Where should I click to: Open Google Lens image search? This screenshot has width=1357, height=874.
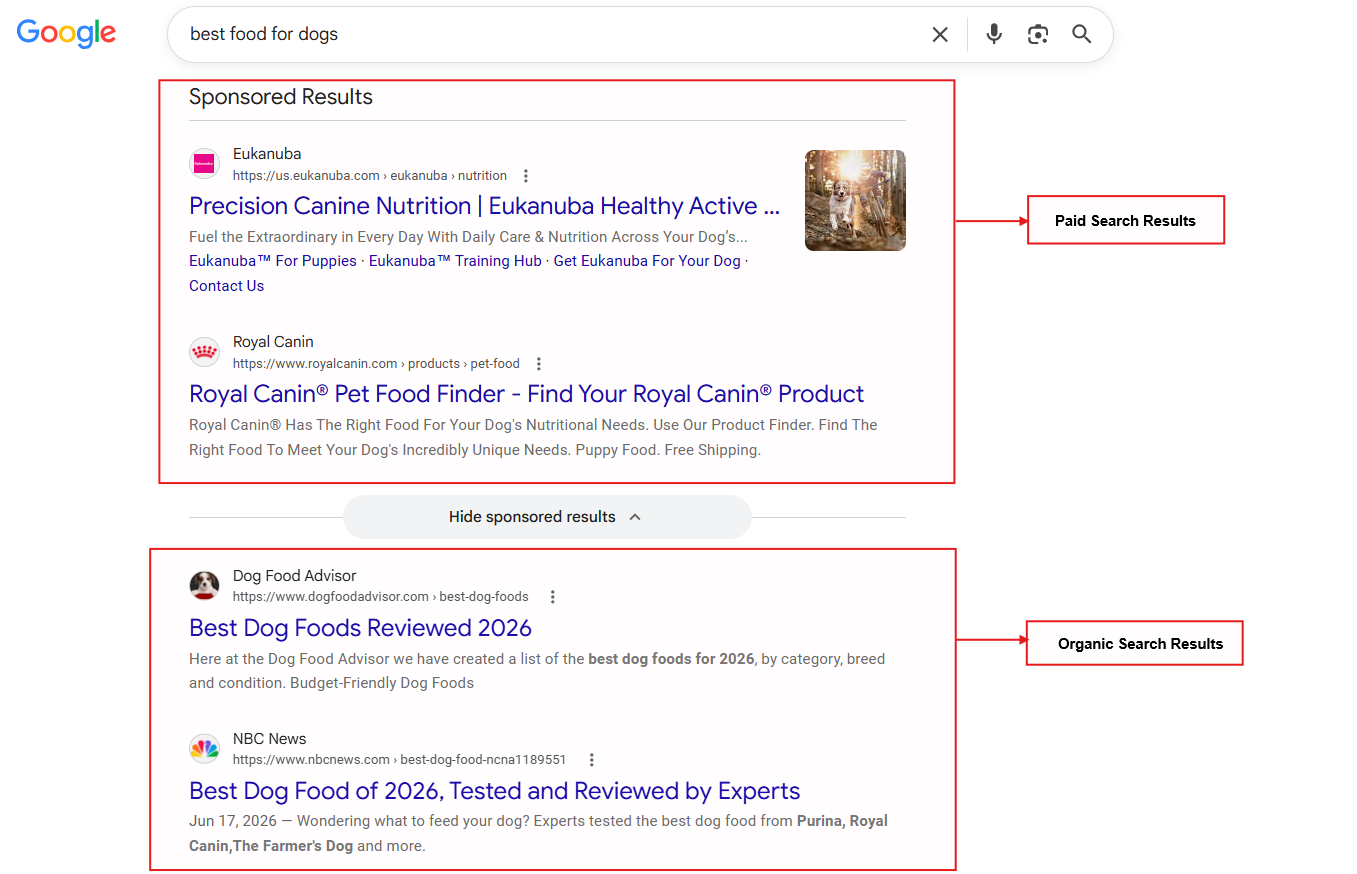1038,34
